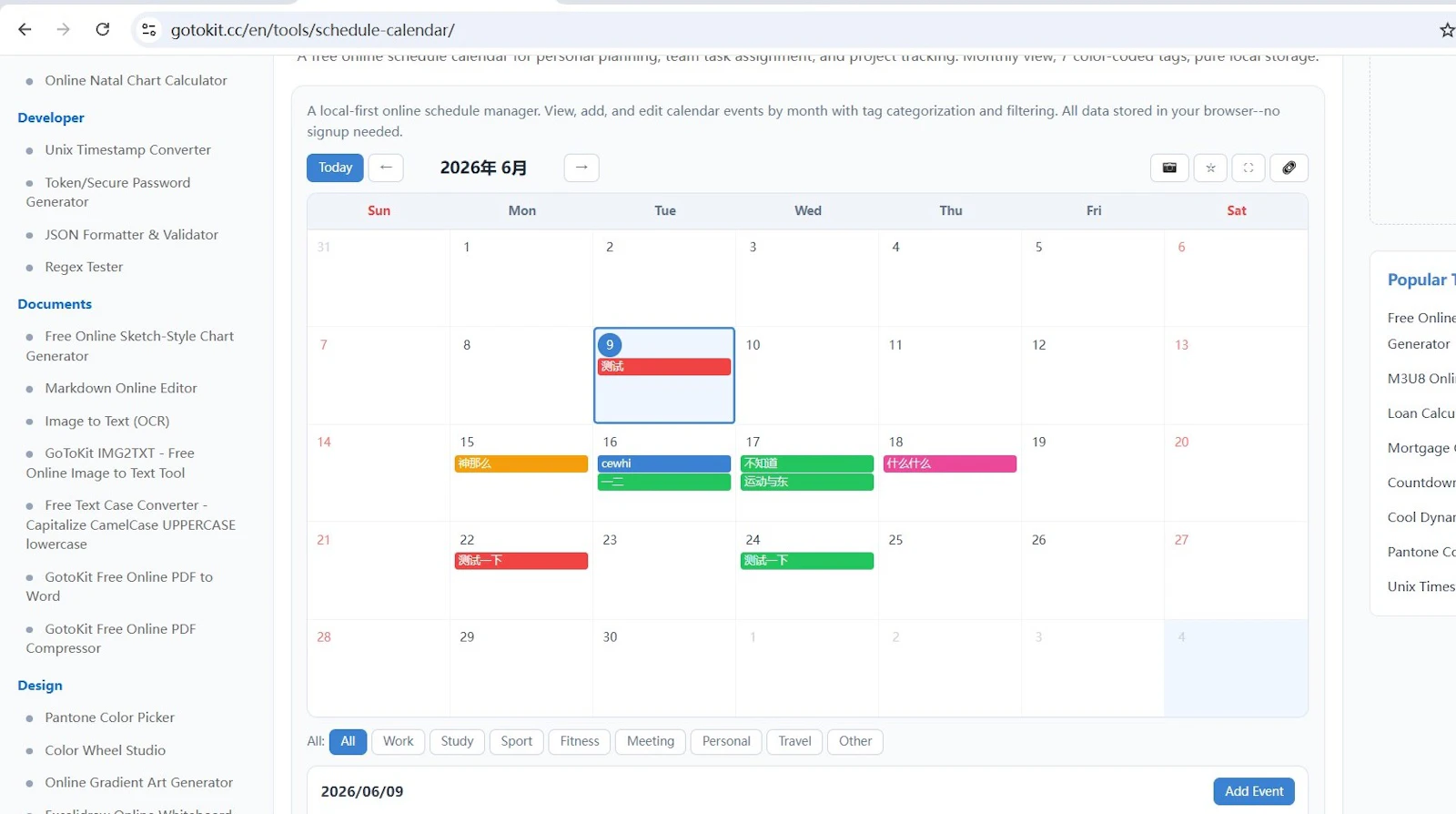Bookmark this page with the star icon
Viewport: 1456px width, 814px height.
point(1446,30)
